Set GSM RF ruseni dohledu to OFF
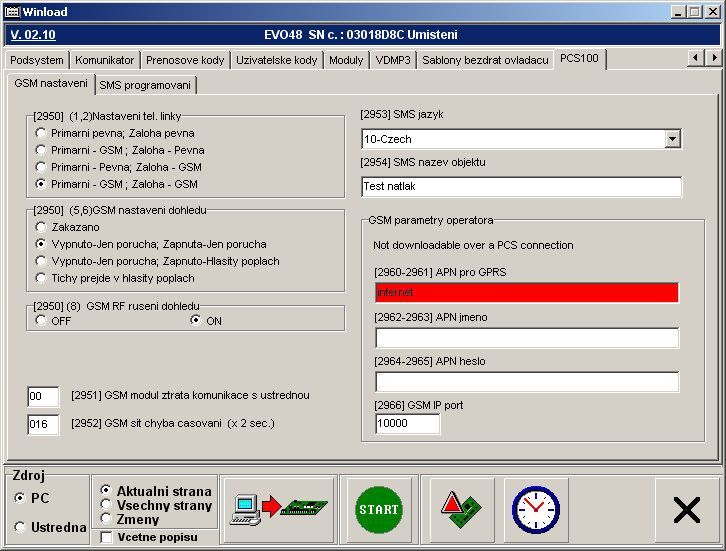This screenshot has height=551, width=726. [x=41, y=321]
